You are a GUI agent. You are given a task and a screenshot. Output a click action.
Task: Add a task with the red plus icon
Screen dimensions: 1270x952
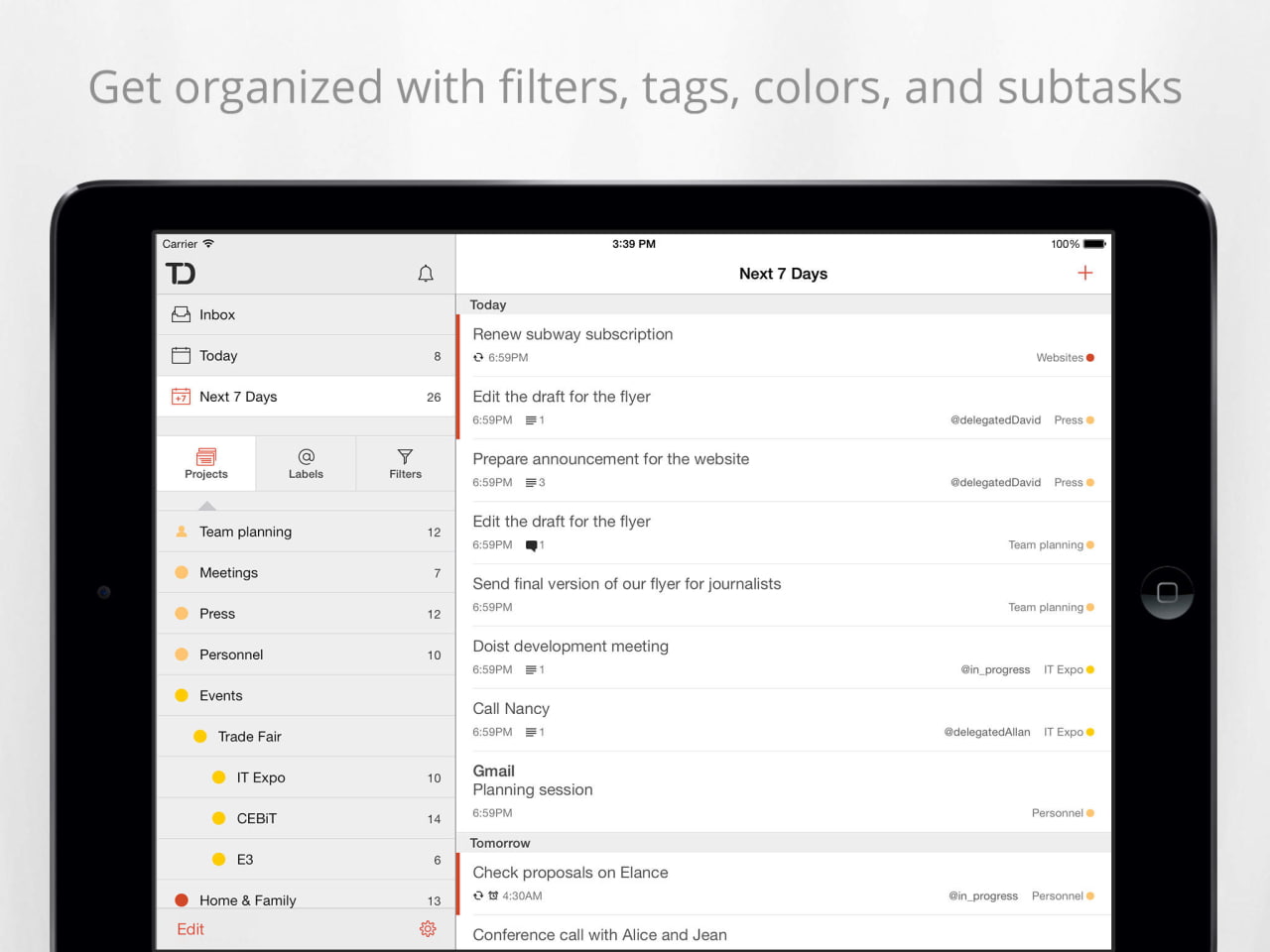click(x=1084, y=273)
